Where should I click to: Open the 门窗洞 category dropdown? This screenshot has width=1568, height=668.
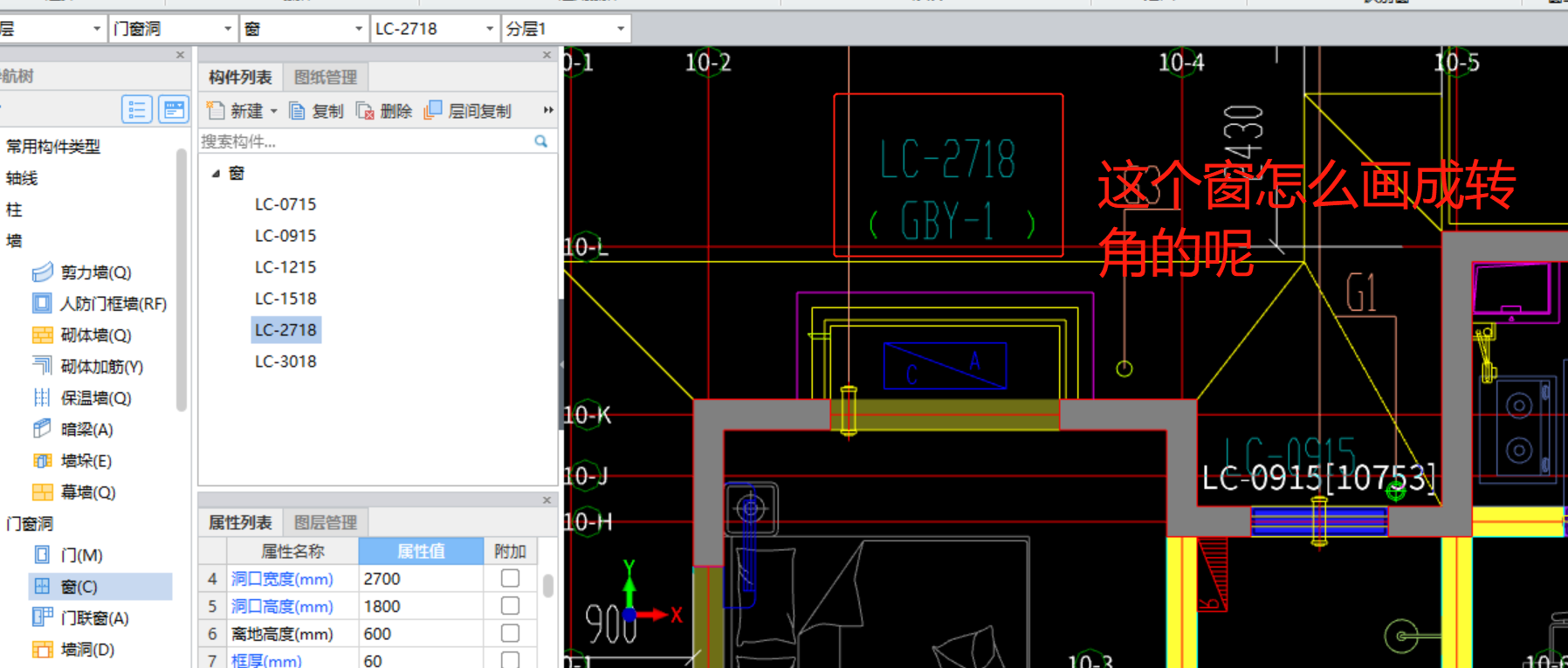click(x=228, y=29)
